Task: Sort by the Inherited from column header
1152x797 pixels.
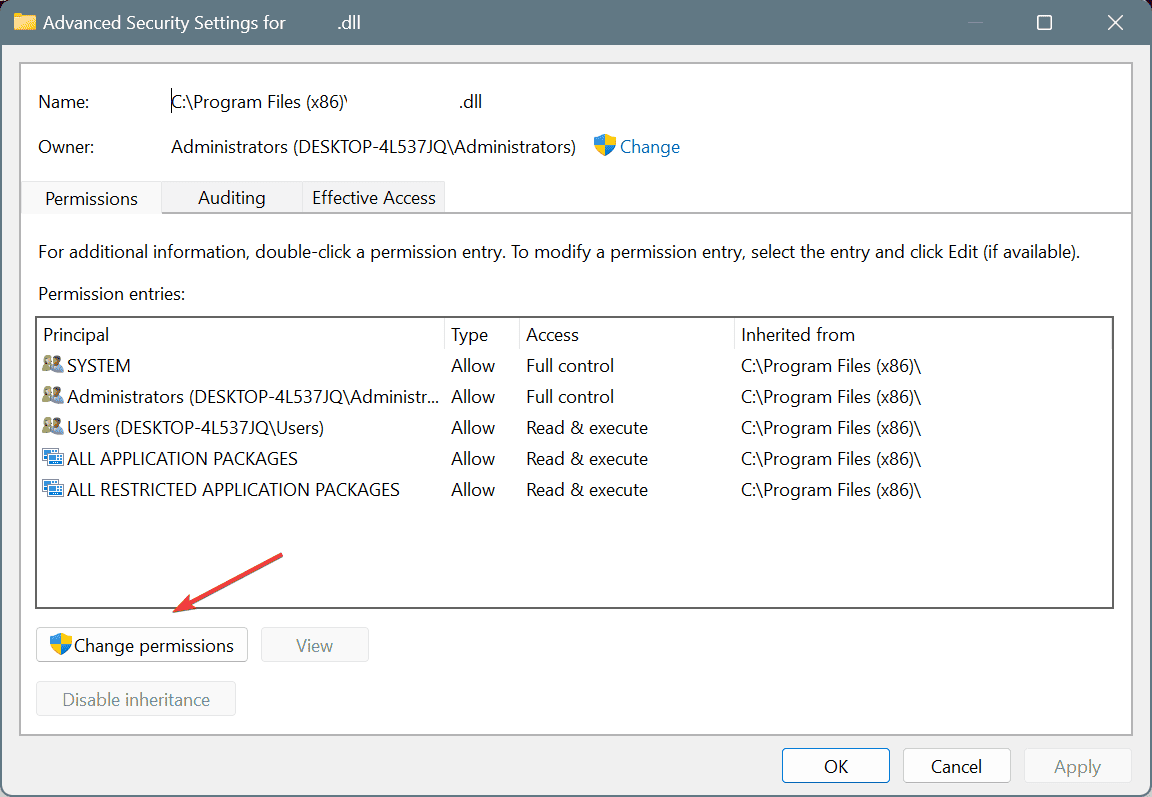Action: [923, 335]
